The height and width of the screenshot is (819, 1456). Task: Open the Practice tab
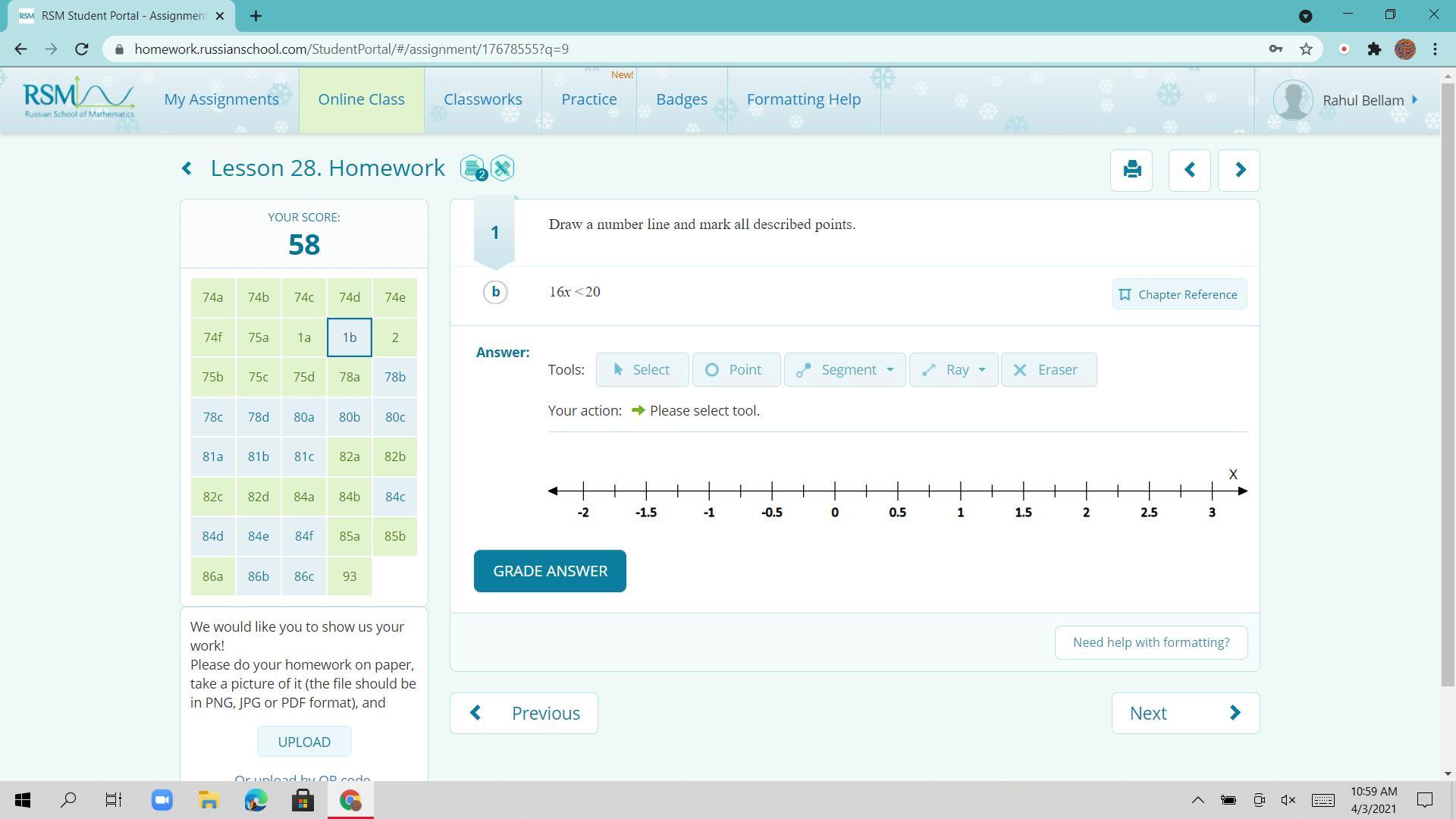[x=588, y=100]
